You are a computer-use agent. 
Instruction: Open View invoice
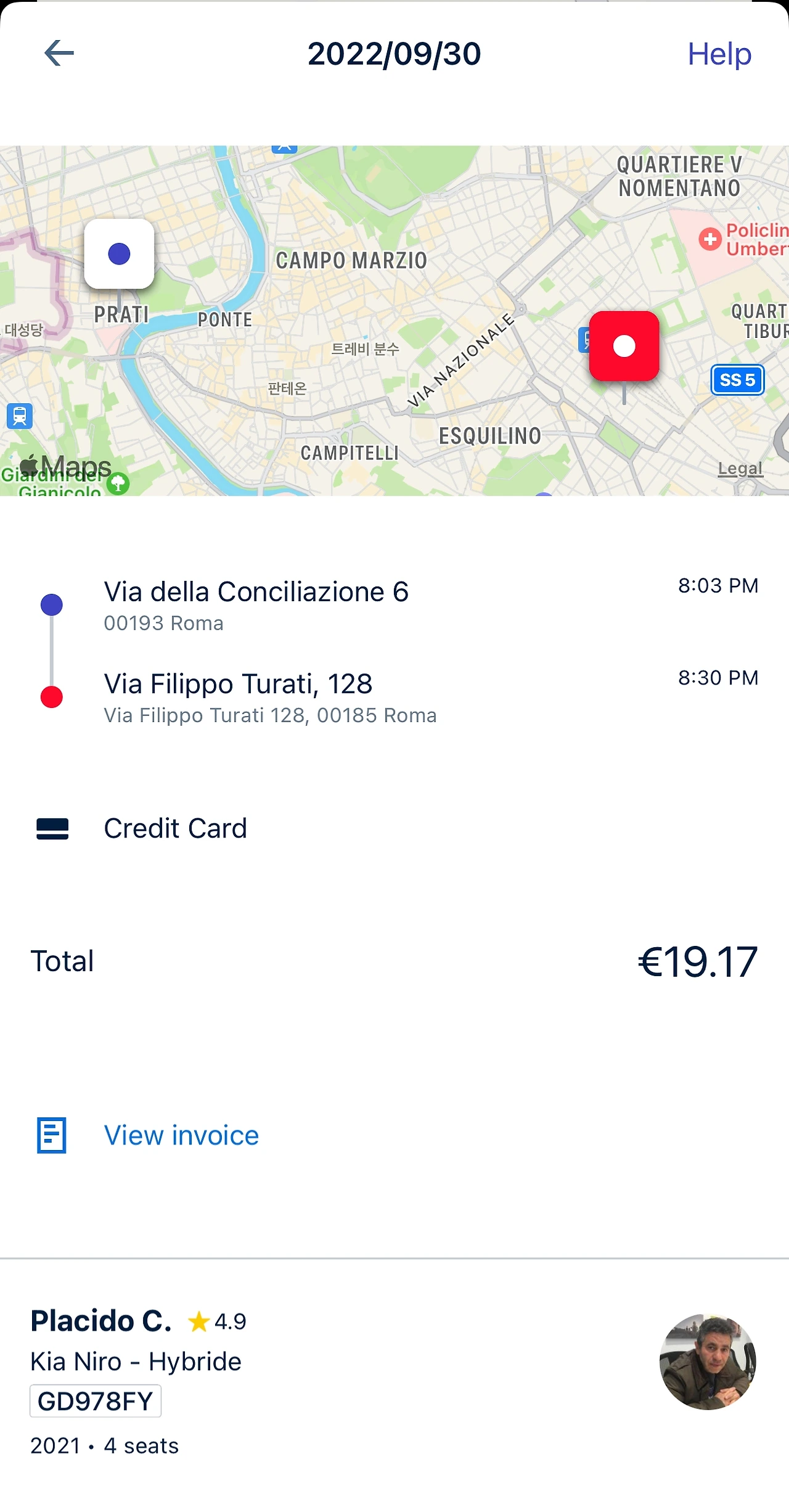pos(181,1135)
